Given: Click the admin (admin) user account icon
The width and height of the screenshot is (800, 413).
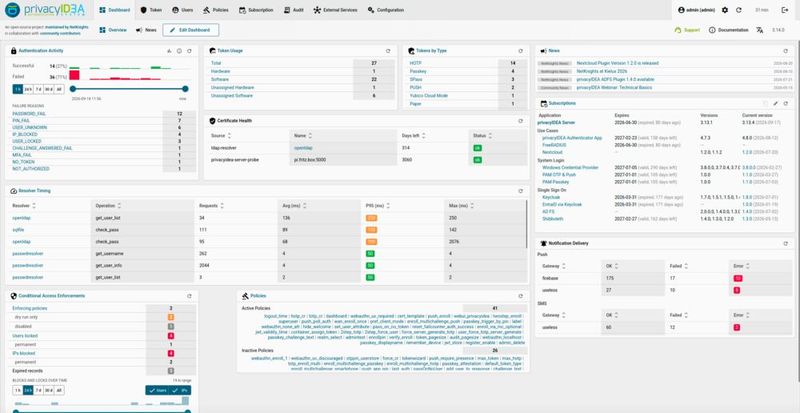Looking at the screenshot, I should [681, 10].
